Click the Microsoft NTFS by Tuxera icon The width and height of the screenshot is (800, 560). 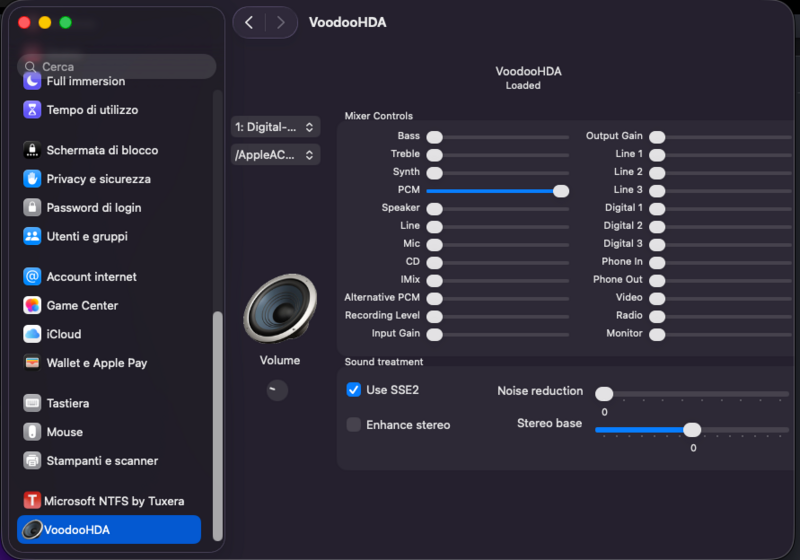point(32,501)
